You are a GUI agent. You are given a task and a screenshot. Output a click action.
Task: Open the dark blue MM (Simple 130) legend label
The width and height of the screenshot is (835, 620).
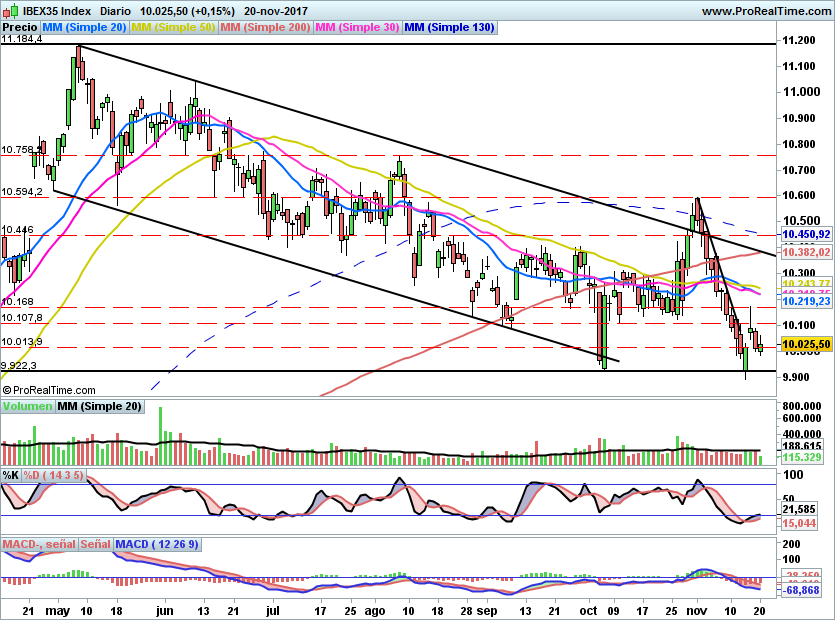pyautogui.click(x=449, y=27)
